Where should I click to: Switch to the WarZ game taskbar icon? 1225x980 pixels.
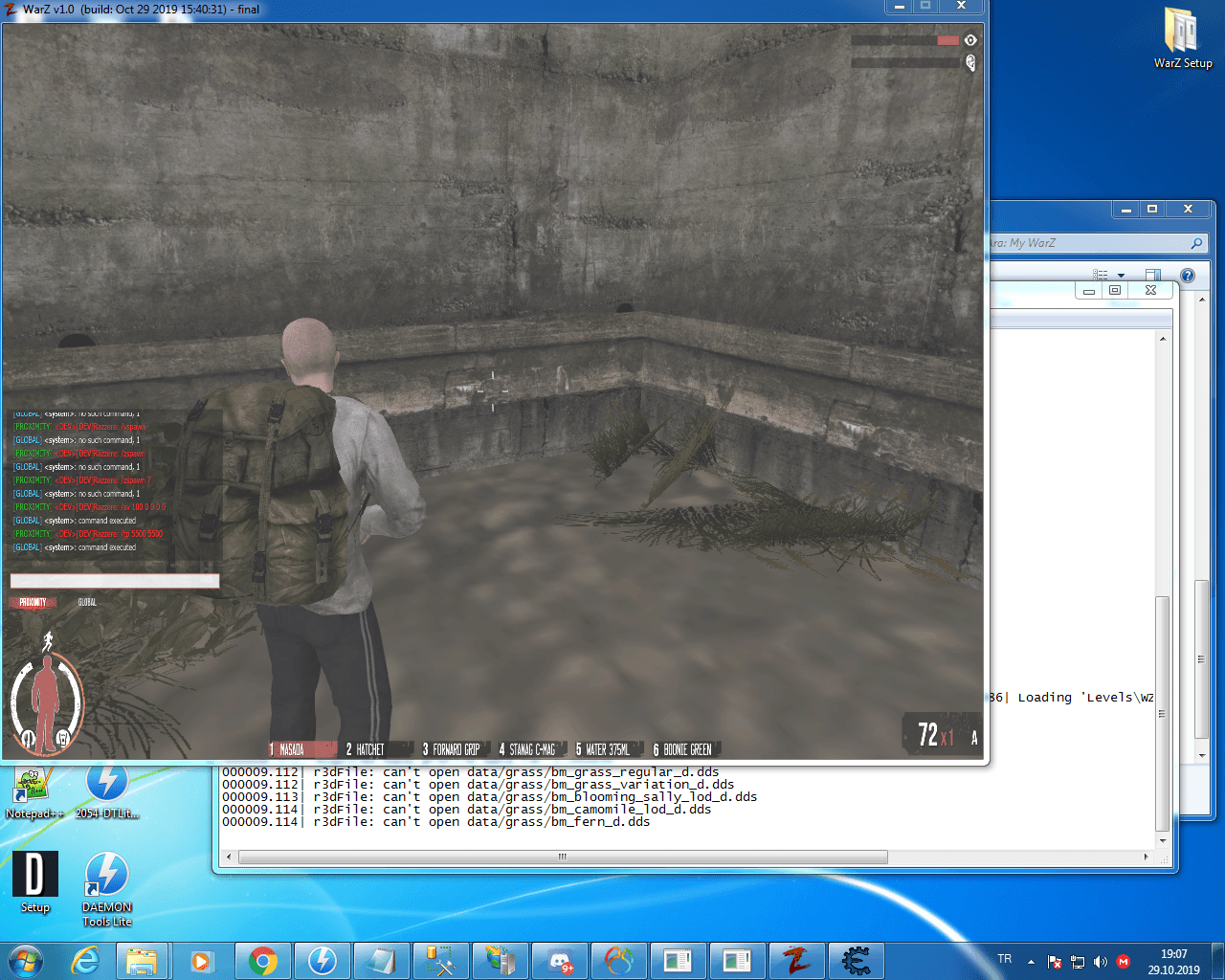(x=796, y=961)
